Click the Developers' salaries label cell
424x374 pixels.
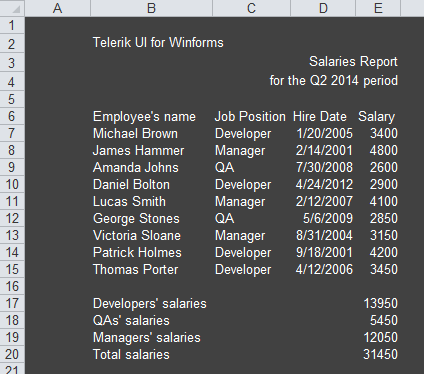coord(150,304)
